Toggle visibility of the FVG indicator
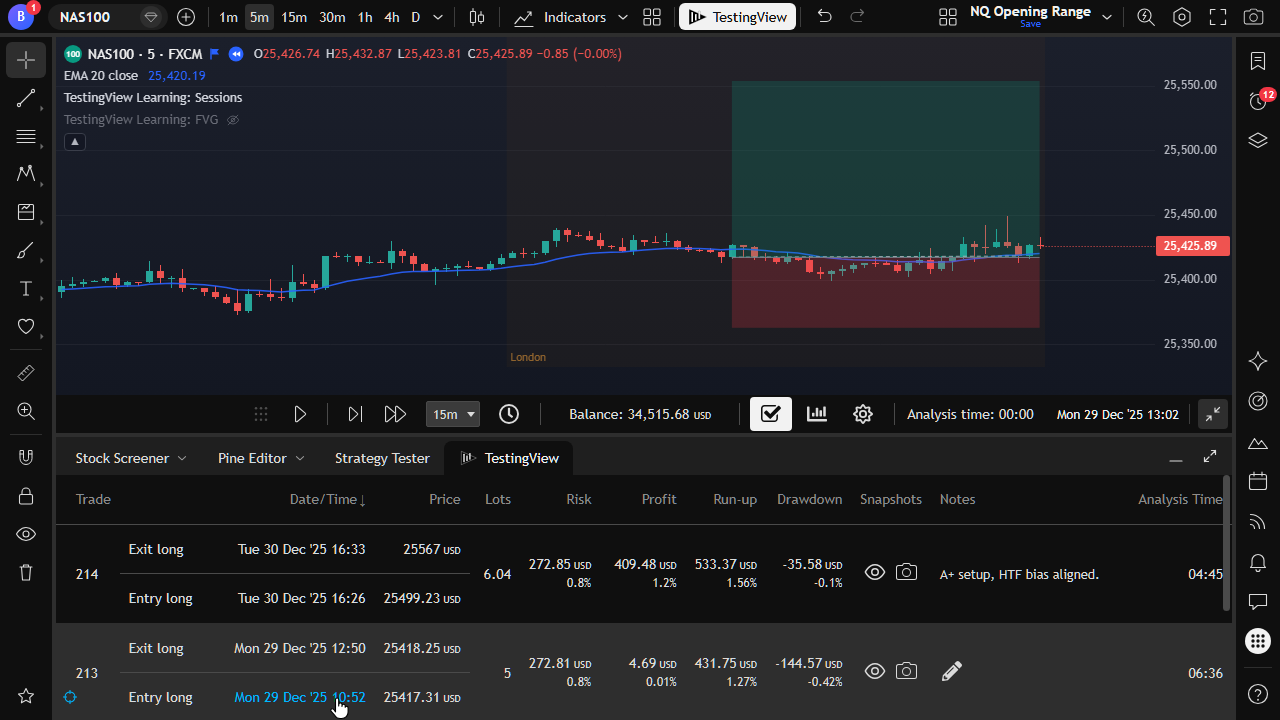 coord(233,120)
